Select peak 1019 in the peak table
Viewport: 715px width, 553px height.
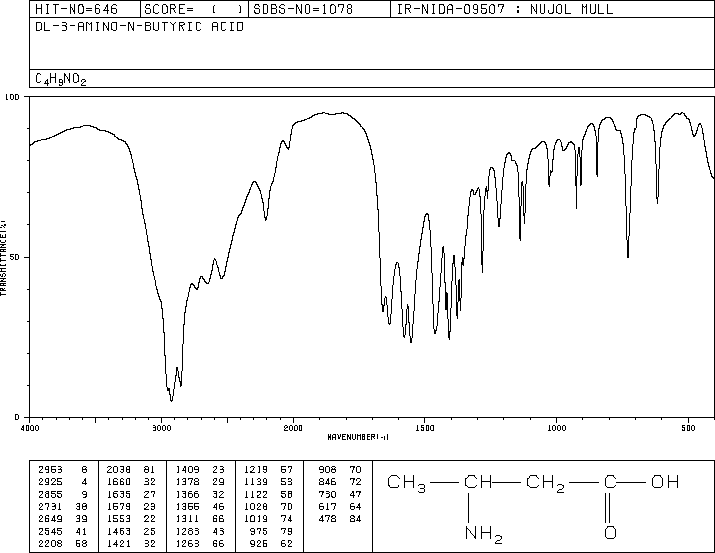point(256,519)
